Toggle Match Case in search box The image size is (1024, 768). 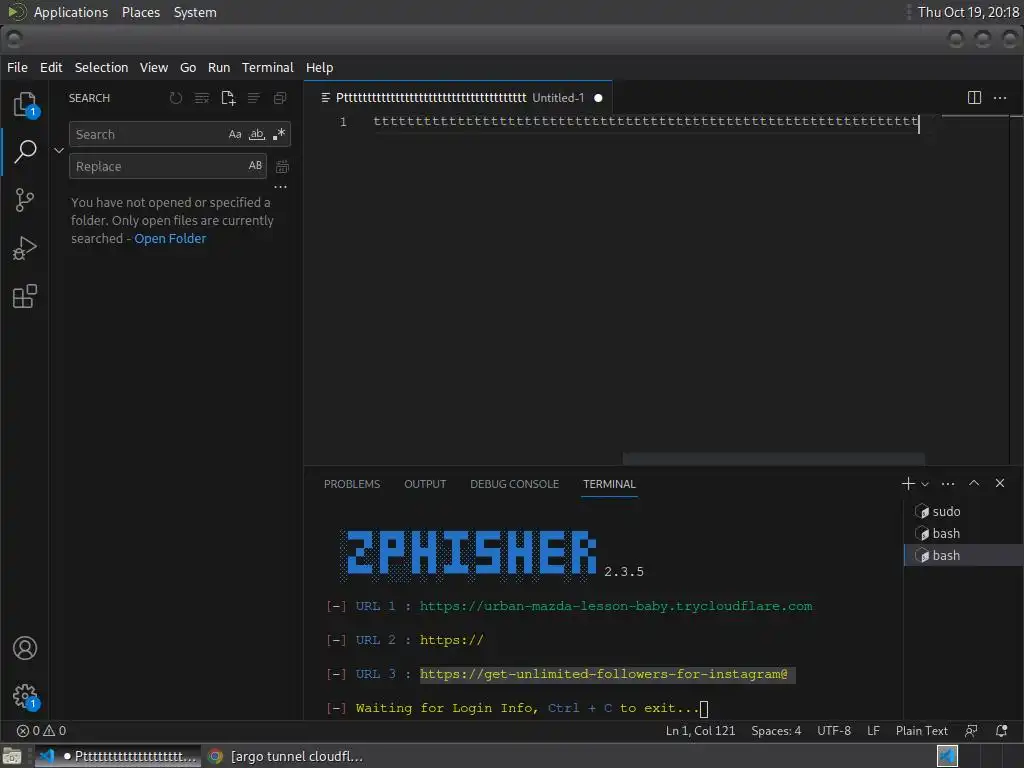(x=235, y=135)
